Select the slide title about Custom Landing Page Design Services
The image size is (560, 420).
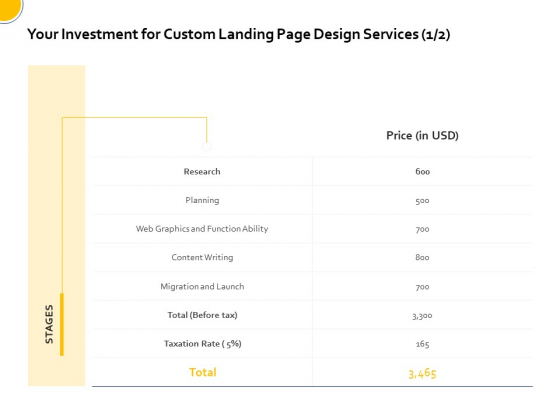click(x=239, y=35)
